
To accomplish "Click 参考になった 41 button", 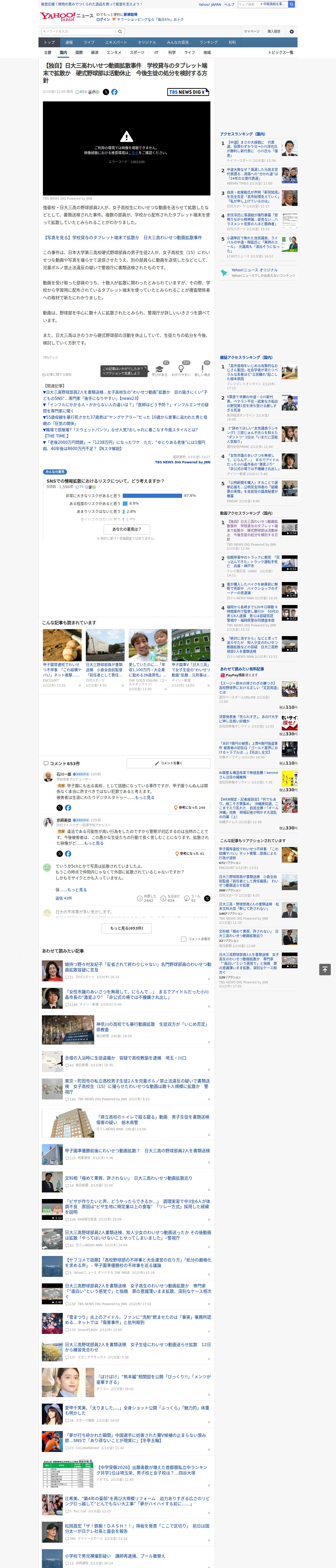I will [190, 854].
